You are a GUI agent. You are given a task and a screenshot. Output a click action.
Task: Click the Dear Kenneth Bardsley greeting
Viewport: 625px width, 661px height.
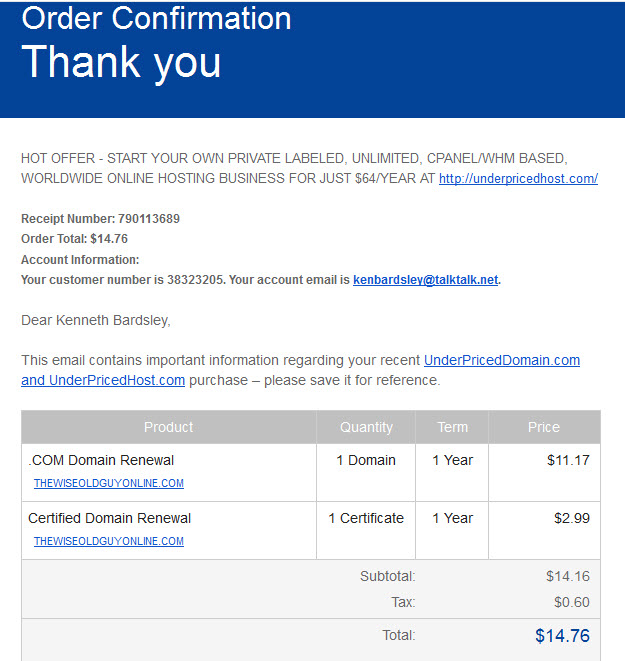(96, 320)
